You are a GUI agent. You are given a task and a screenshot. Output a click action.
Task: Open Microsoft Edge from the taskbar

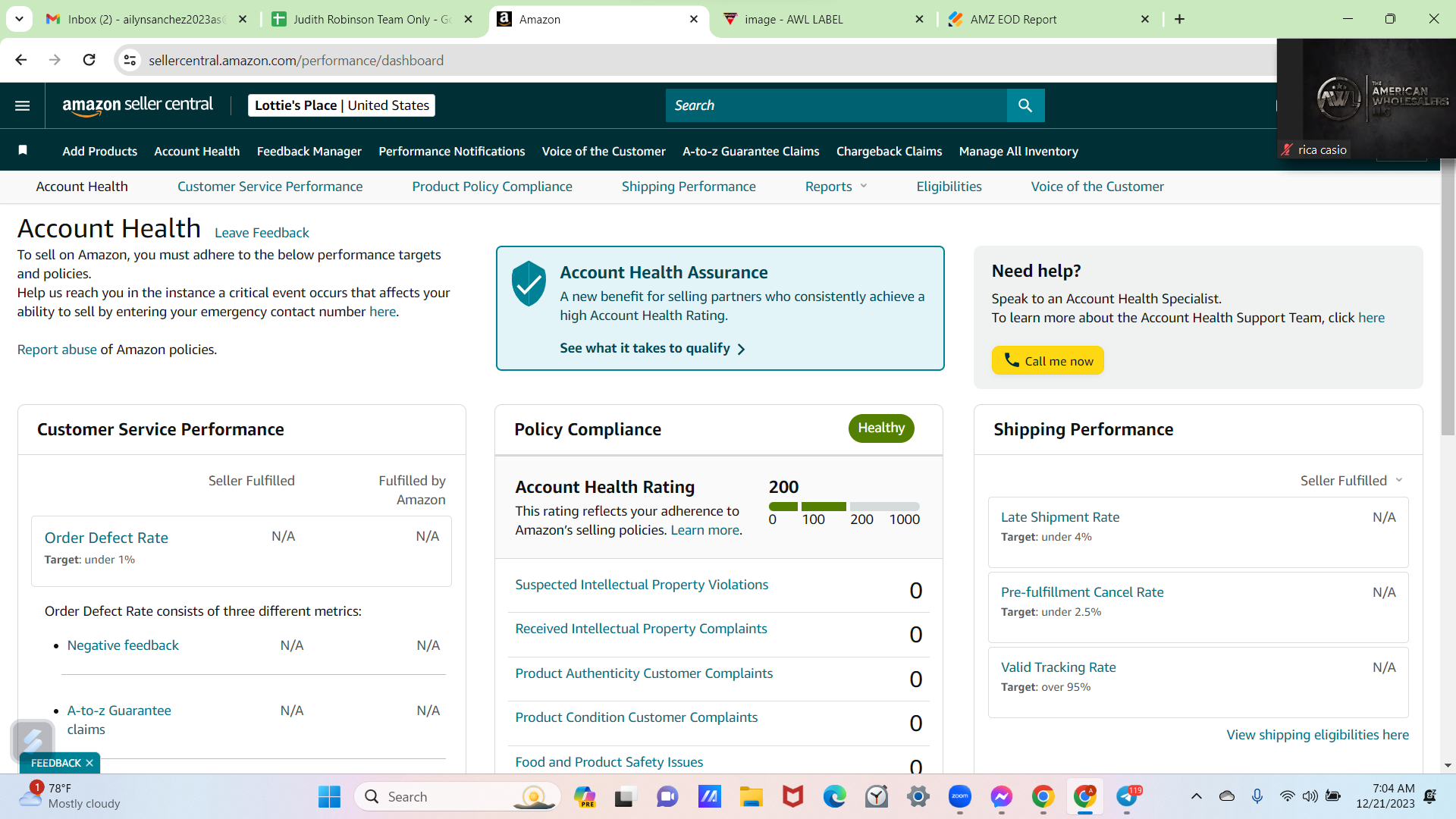coord(834,796)
